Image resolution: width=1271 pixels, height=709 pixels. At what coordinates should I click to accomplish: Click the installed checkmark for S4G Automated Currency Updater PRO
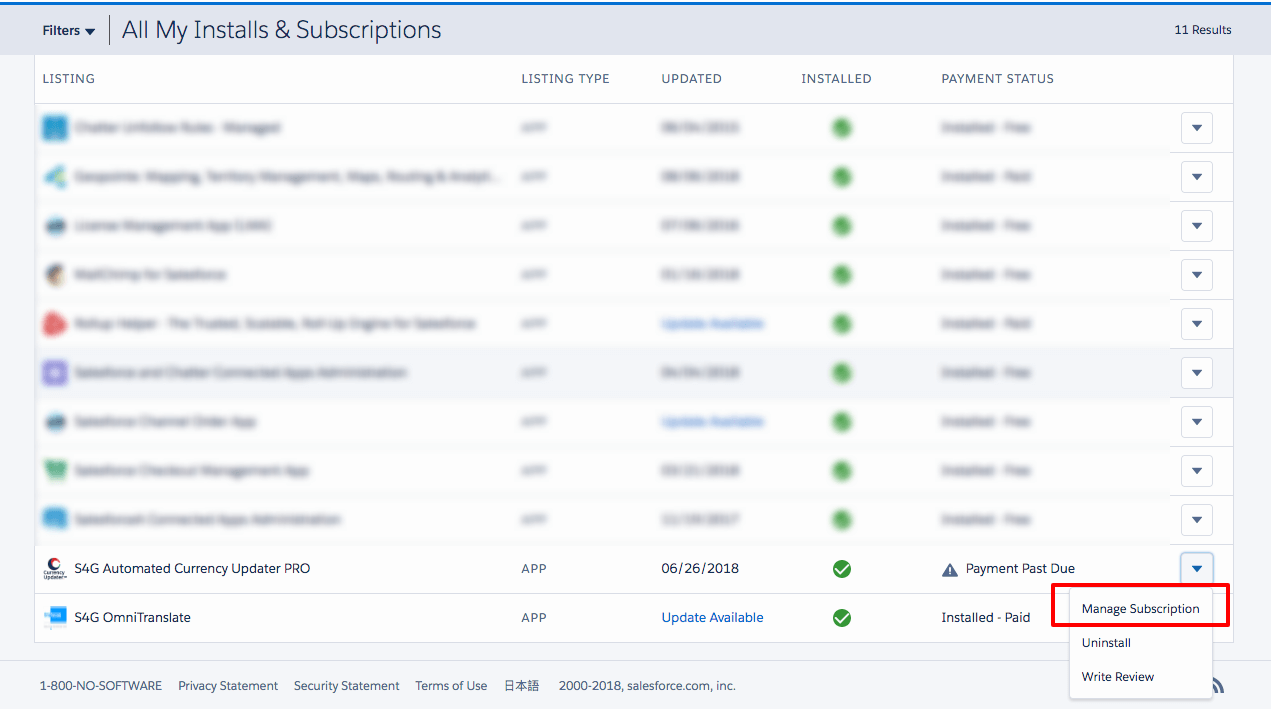click(842, 569)
